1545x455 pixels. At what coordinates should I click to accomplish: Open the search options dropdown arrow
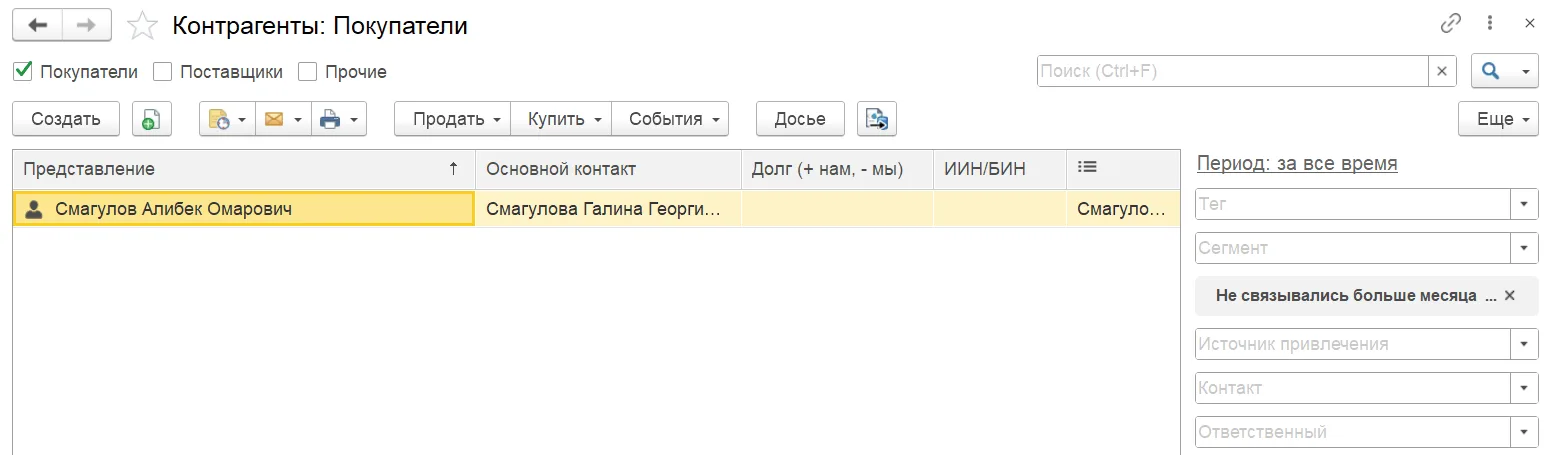click(x=1525, y=71)
